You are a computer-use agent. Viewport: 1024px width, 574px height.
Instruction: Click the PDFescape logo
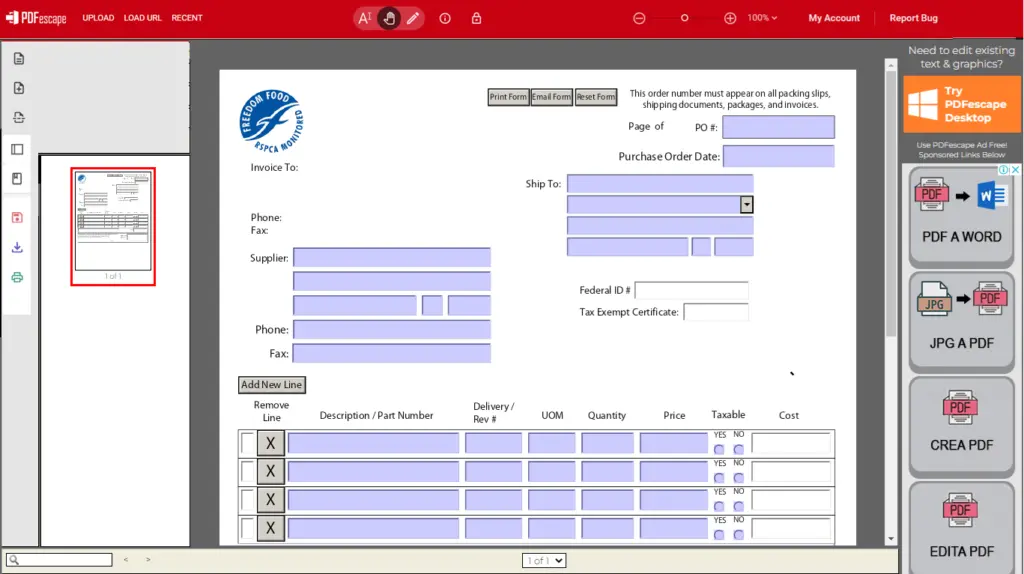click(x=36, y=18)
